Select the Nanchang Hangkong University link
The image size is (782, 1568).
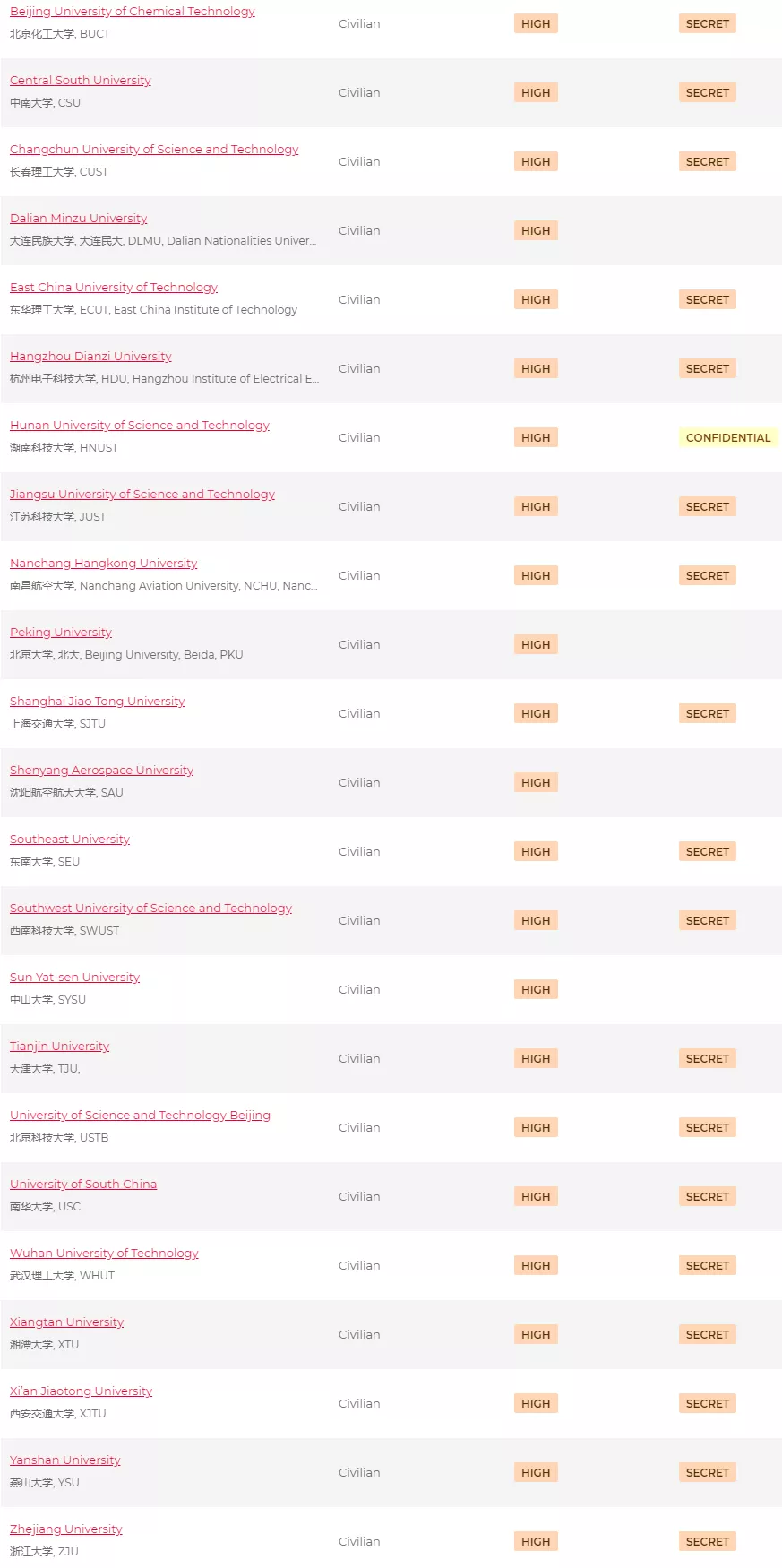103,564
